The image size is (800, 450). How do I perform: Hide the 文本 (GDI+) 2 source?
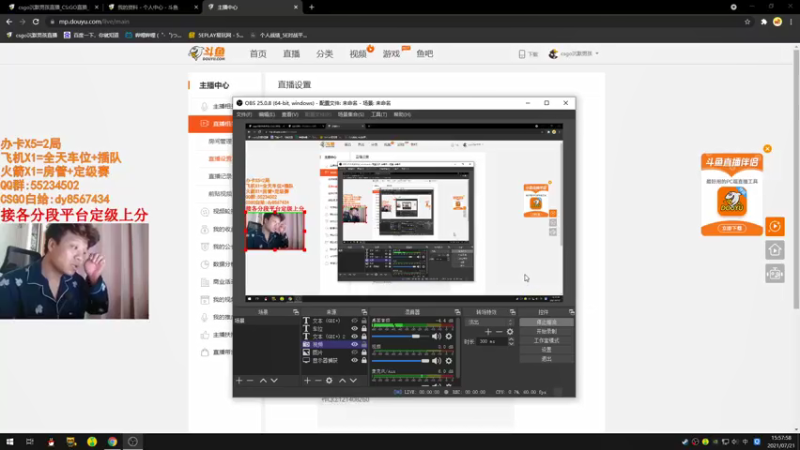click(x=355, y=336)
